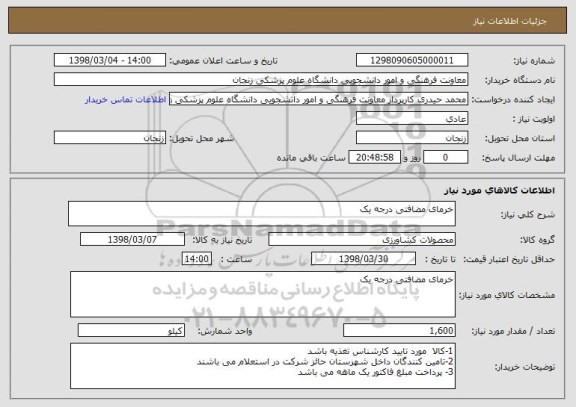Click the section heading اطلاعات کالاهای مورد نیاز
This screenshot has height=407, width=576.
click(499, 190)
